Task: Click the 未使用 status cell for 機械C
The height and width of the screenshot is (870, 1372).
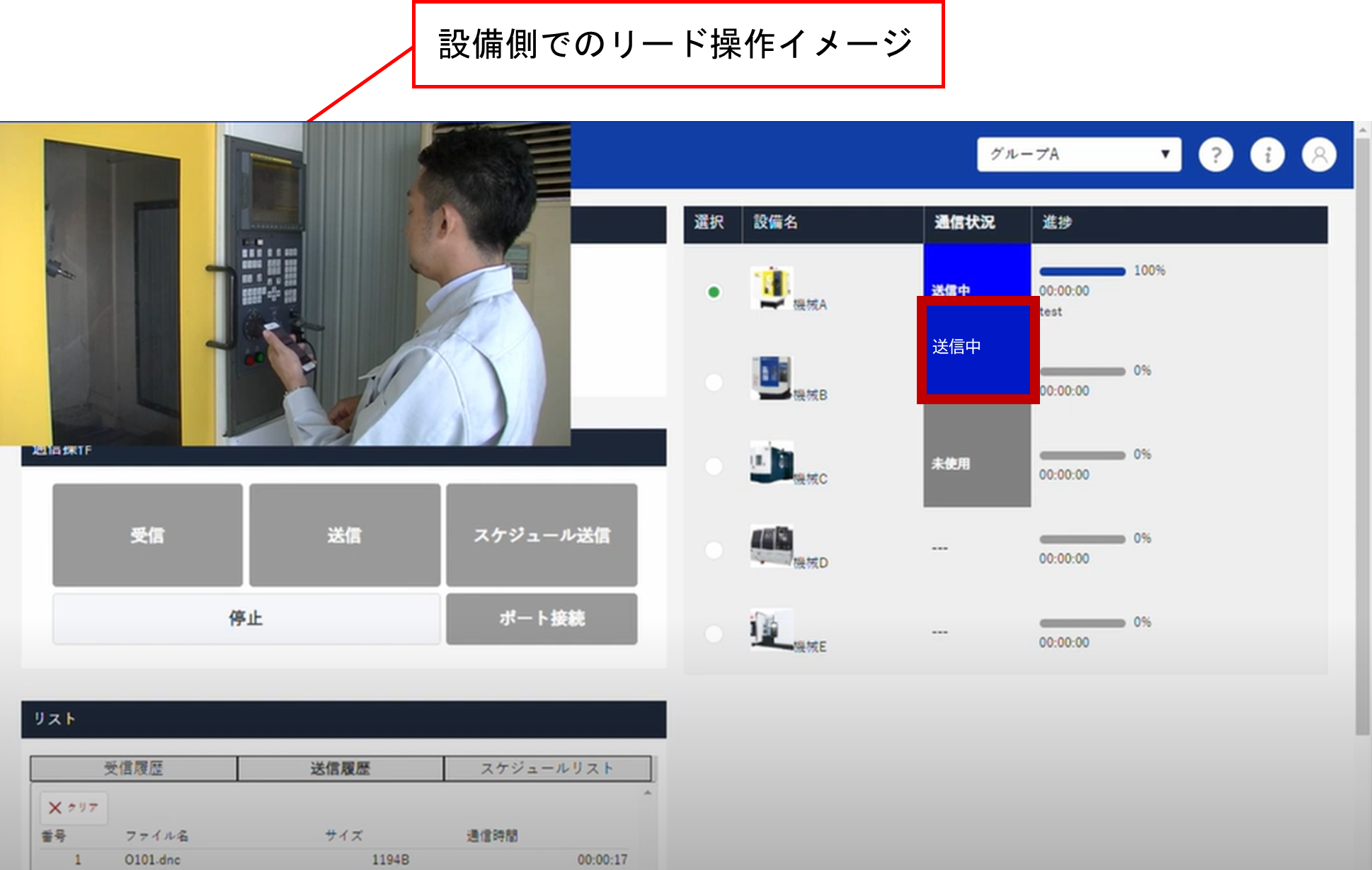Action: (x=977, y=456)
